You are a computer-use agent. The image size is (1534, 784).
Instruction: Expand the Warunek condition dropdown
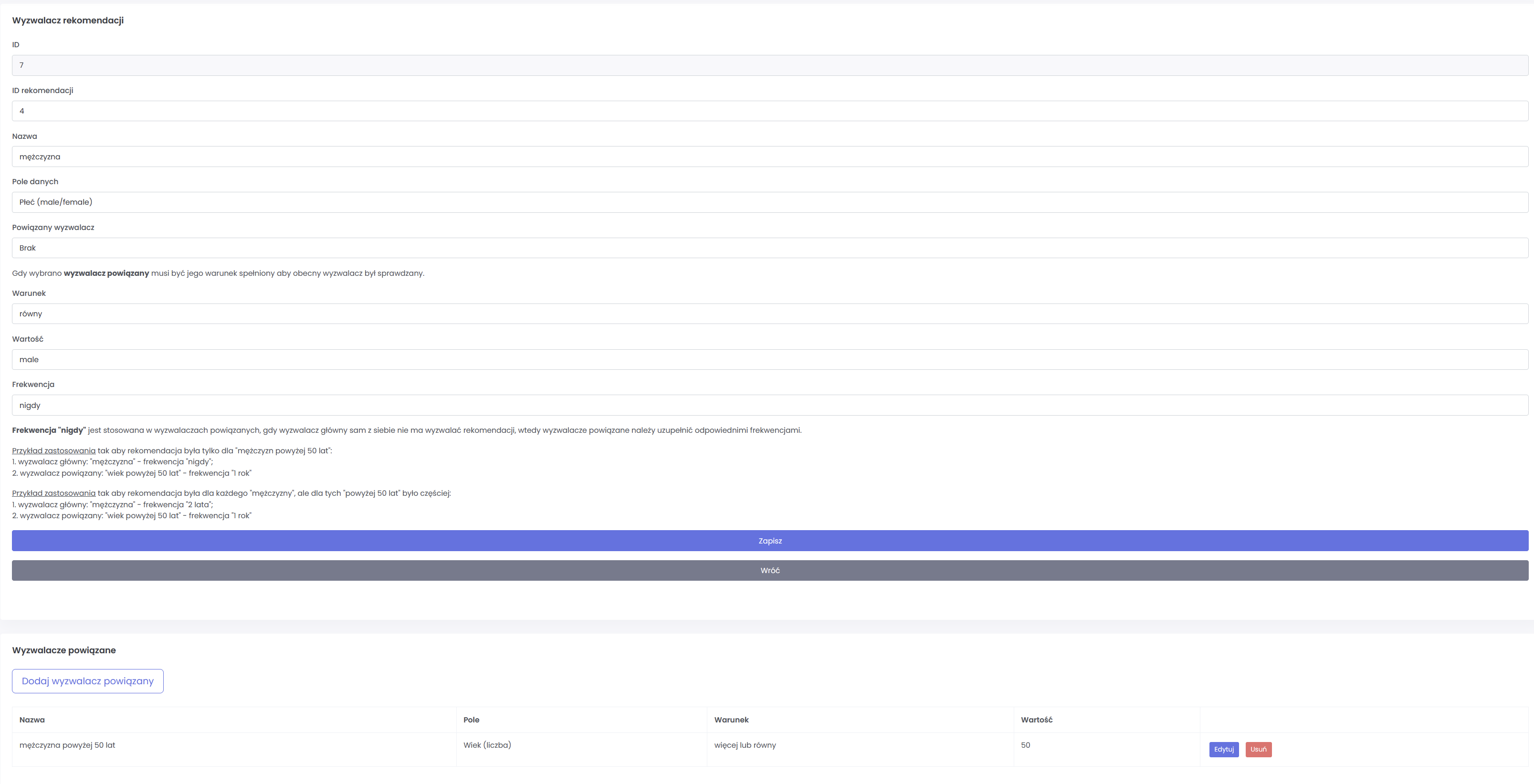769,314
